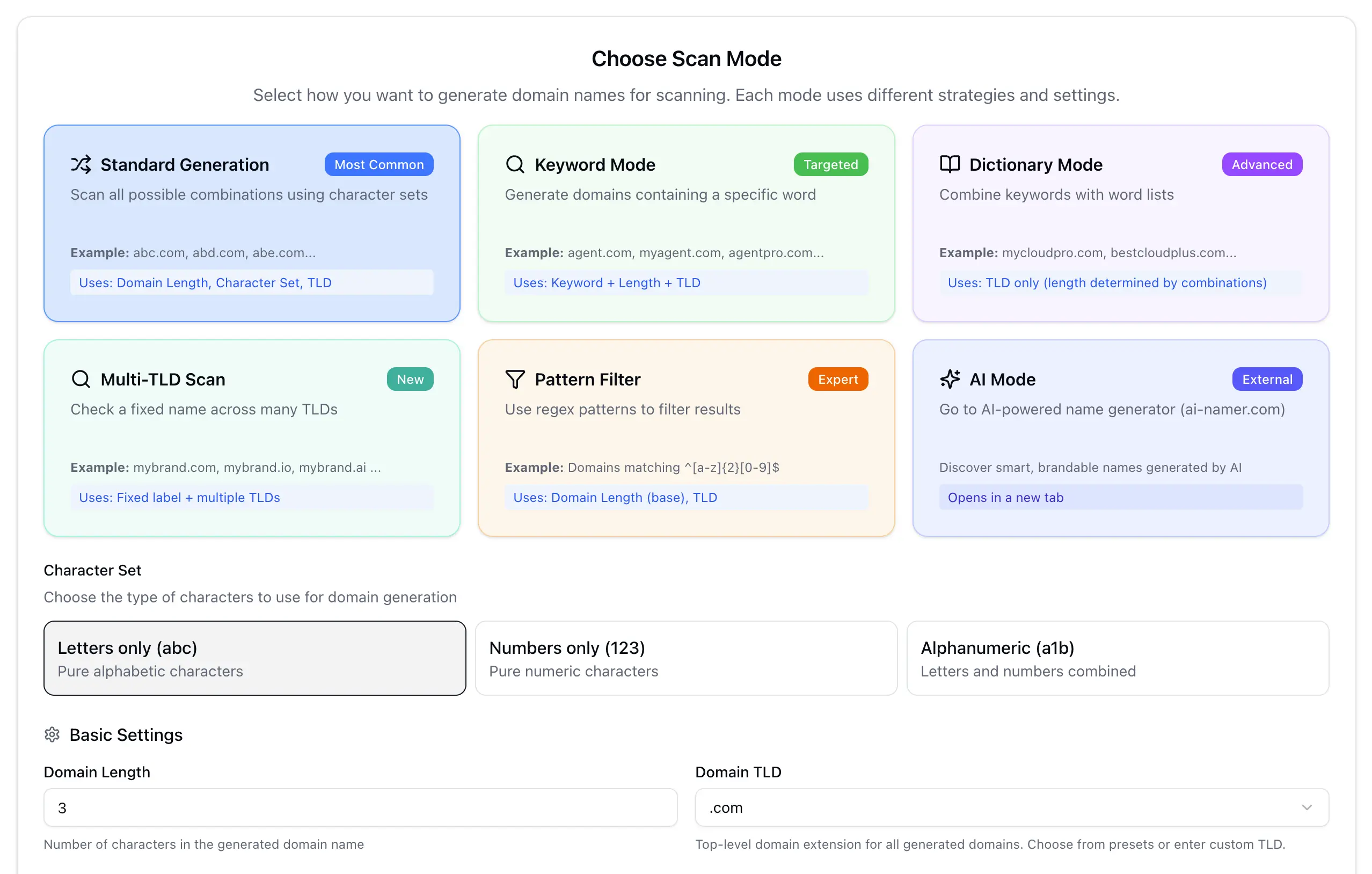Click the open book icon for Dictionary Mode
The image size is (1372, 874).
(949, 164)
